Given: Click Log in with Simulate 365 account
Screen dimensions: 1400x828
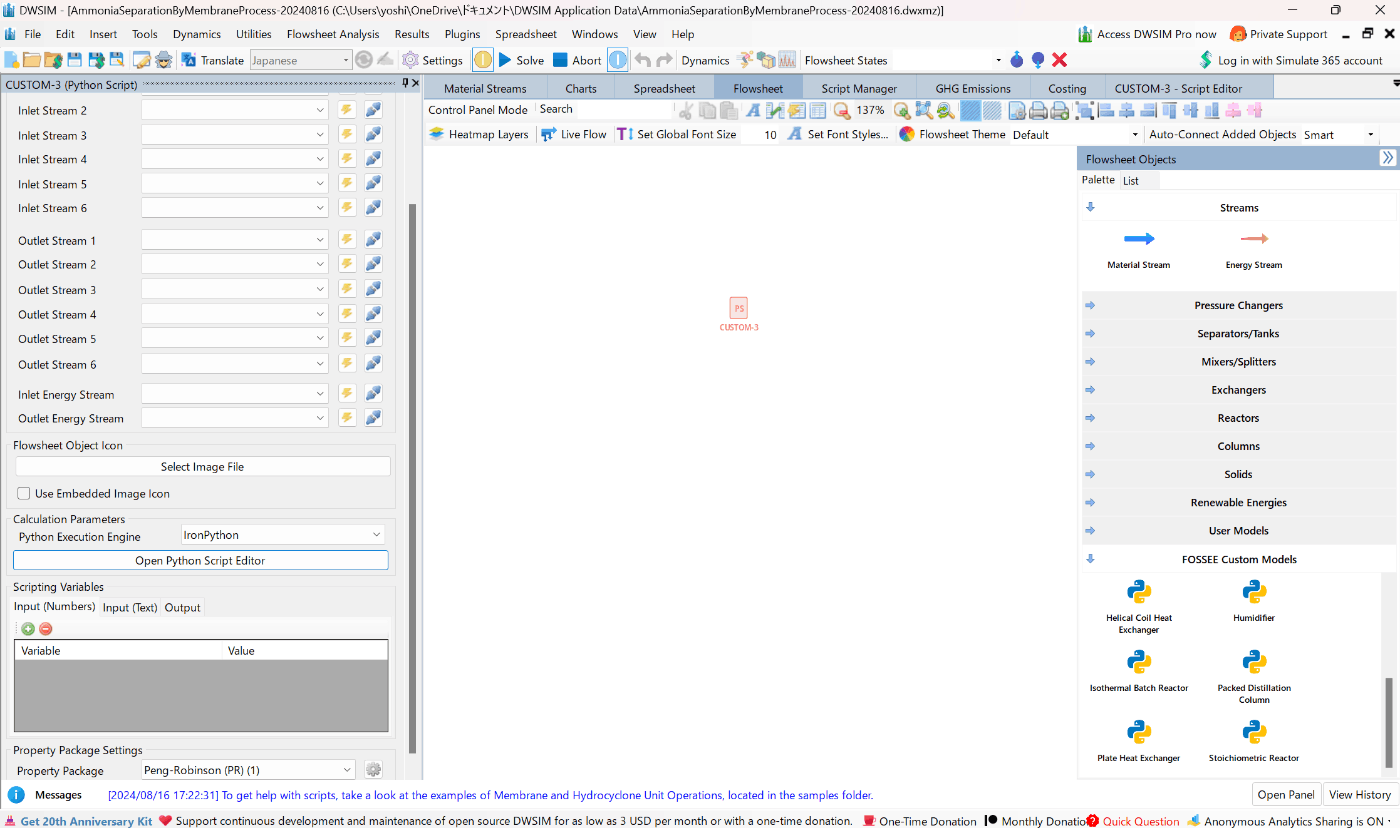Looking at the screenshot, I should point(1290,60).
